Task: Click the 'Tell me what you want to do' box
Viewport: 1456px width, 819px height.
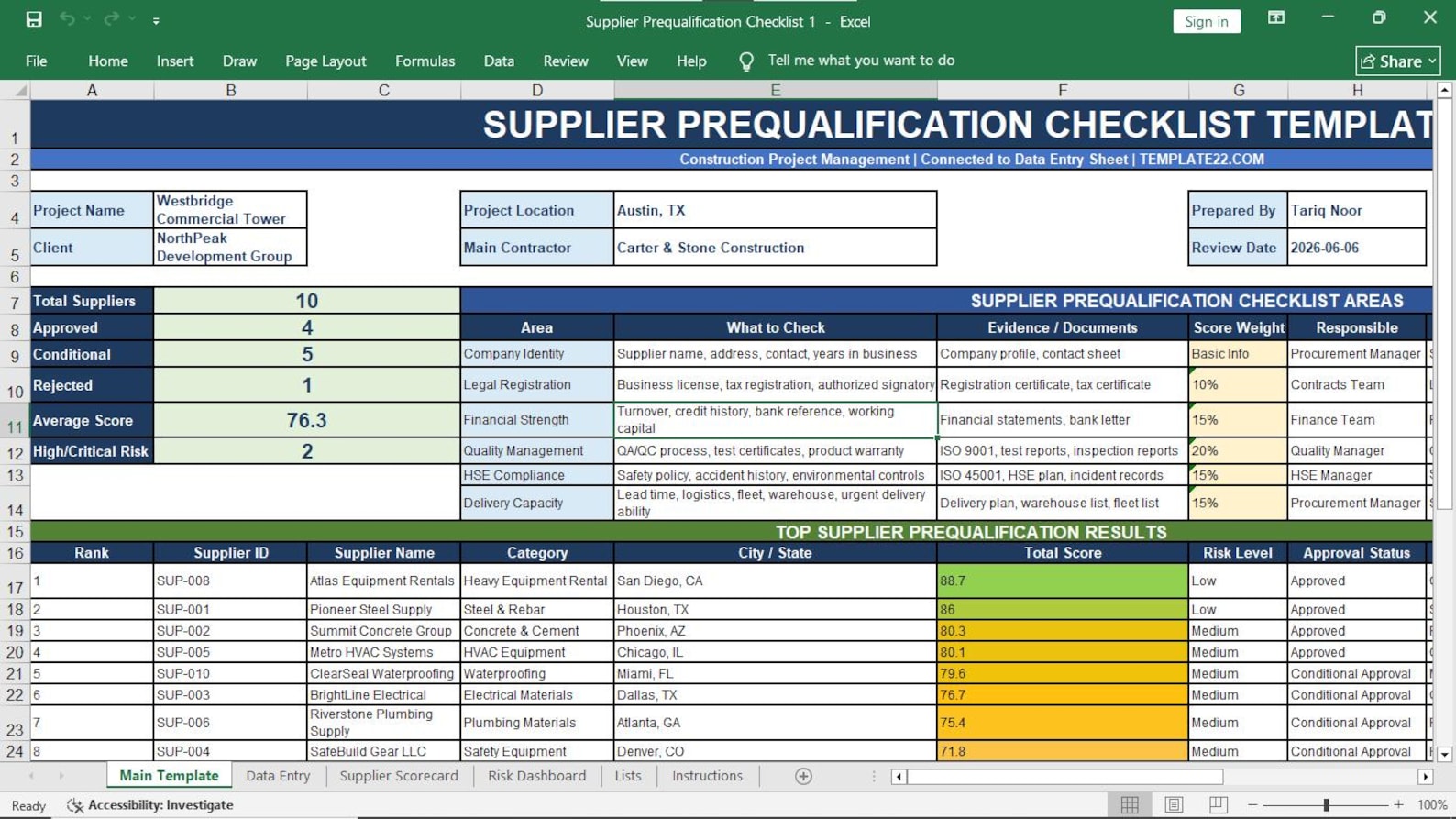Action: click(x=861, y=61)
